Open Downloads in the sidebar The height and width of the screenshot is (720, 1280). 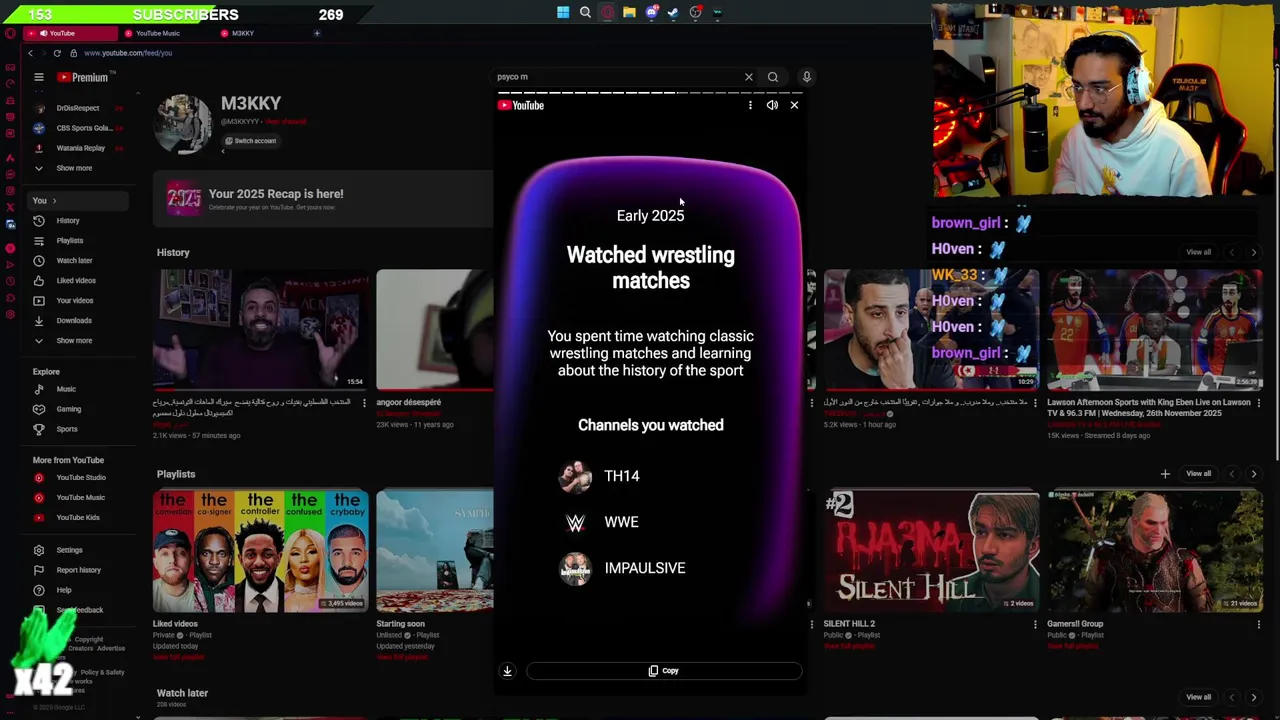pos(74,321)
